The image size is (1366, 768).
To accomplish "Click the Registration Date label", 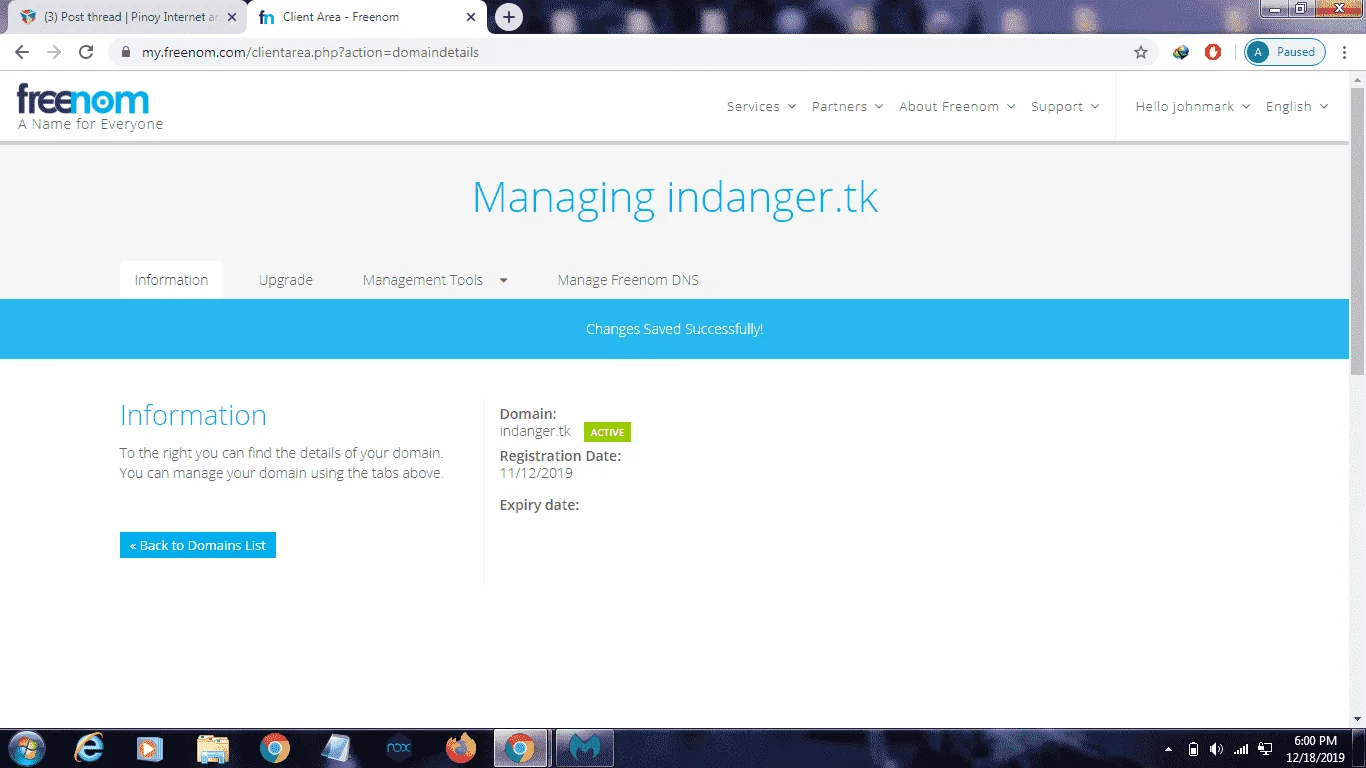I will (x=560, y=456).
